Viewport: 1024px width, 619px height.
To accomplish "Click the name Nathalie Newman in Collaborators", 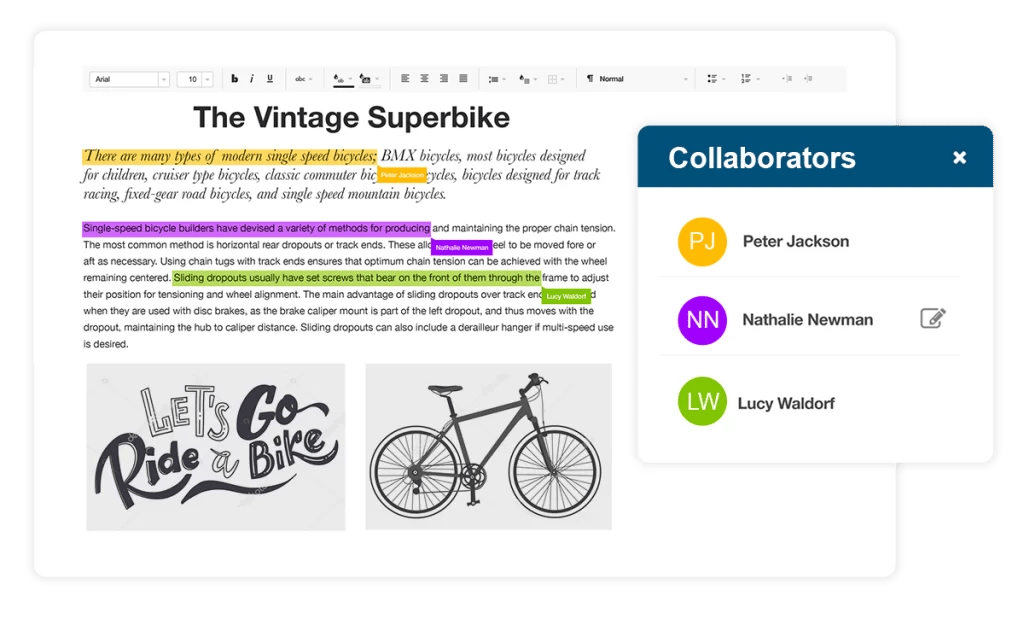I will (807, 320).
